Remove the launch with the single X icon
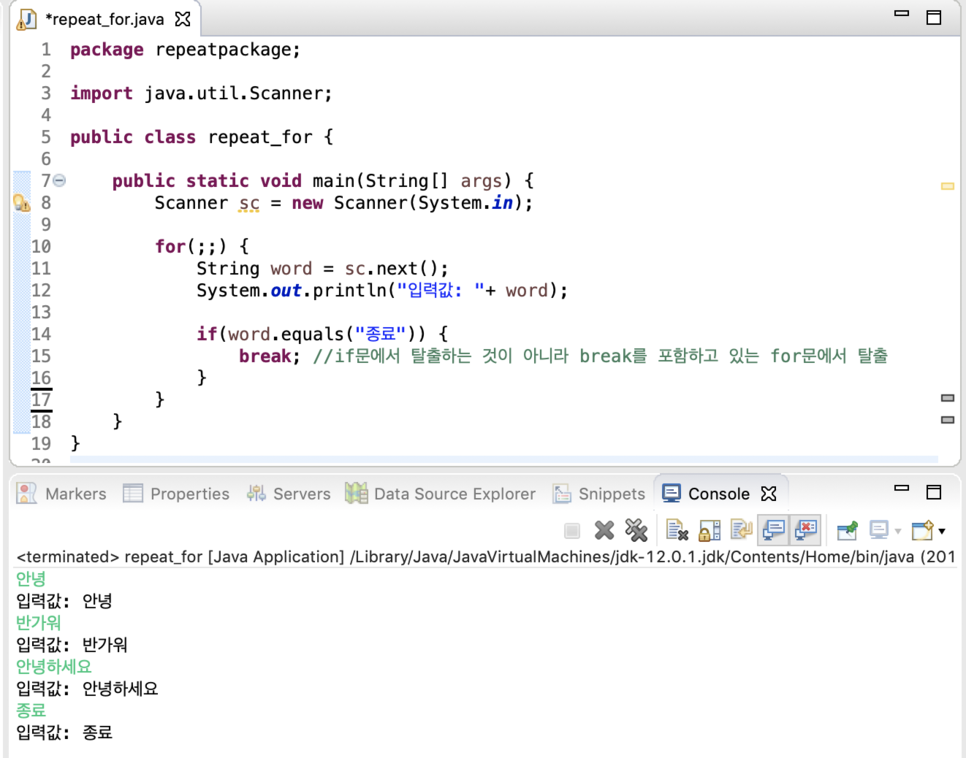 point(604,530)
